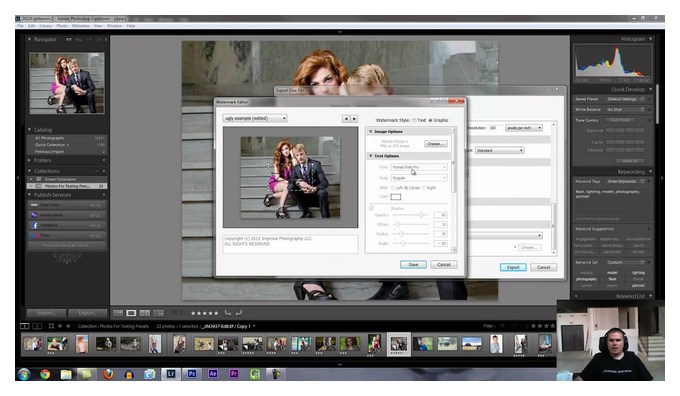The width and height of the screenshot is (680, 396).
Task: Open Lightroom from the Windows taskbar
Action: pyautogui.click(x=171, y=374)
